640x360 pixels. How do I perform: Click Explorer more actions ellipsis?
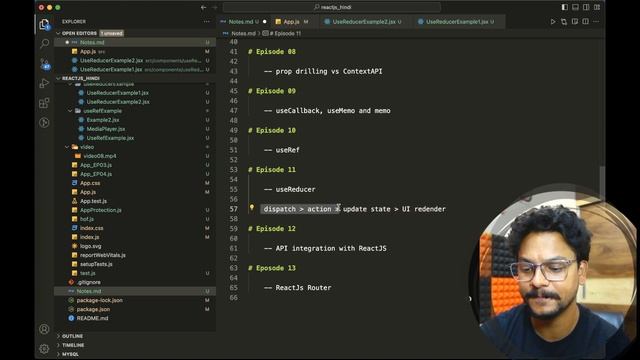click(x=207, y=22)
